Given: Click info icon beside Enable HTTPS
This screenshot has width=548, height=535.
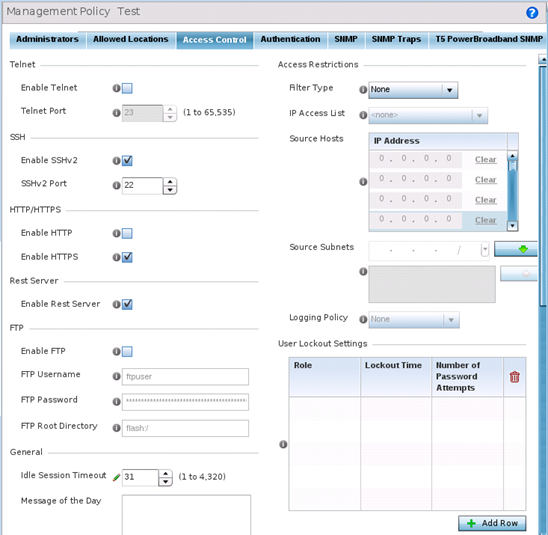Looking at the screenshot, I should pyautogui.click(x=116, y=257).
